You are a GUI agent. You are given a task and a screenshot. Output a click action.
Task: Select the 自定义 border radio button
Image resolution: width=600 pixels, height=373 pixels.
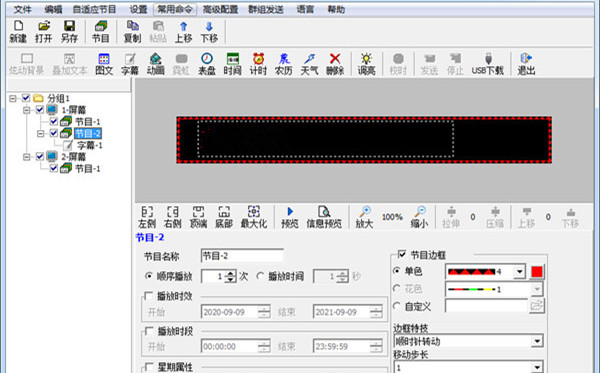point(397,306)
